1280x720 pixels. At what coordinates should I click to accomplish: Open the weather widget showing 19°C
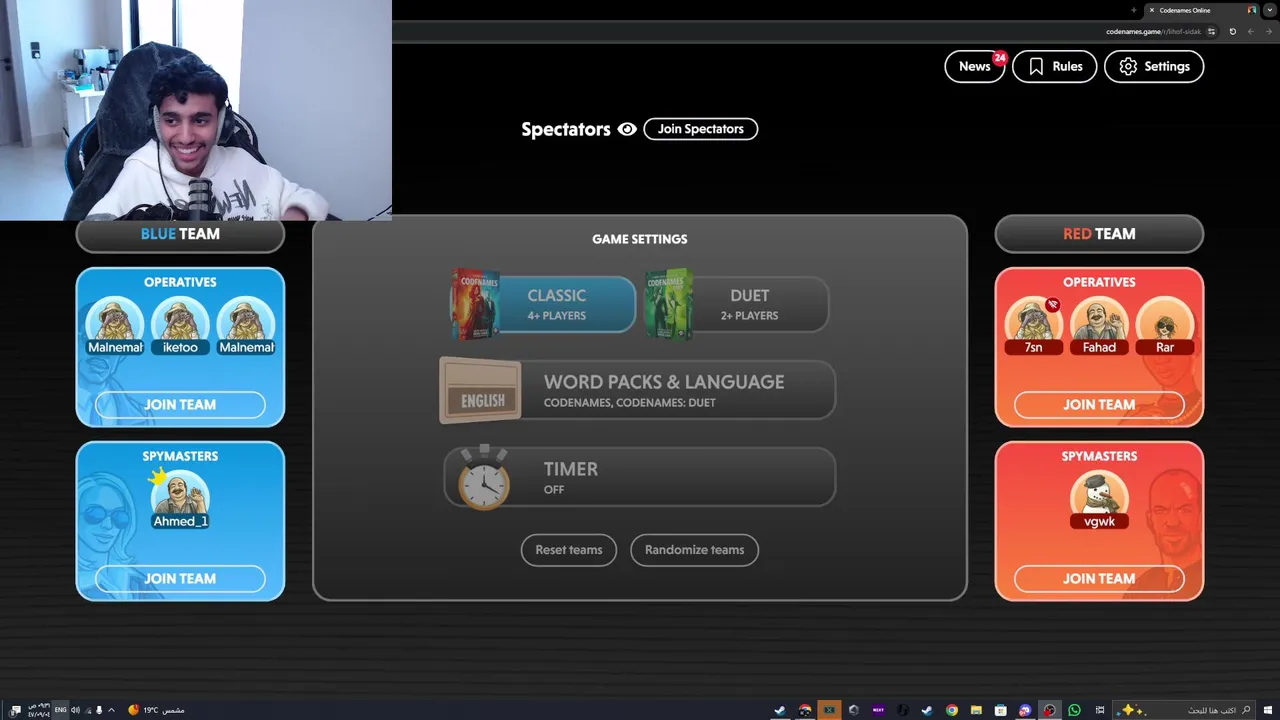156,710
